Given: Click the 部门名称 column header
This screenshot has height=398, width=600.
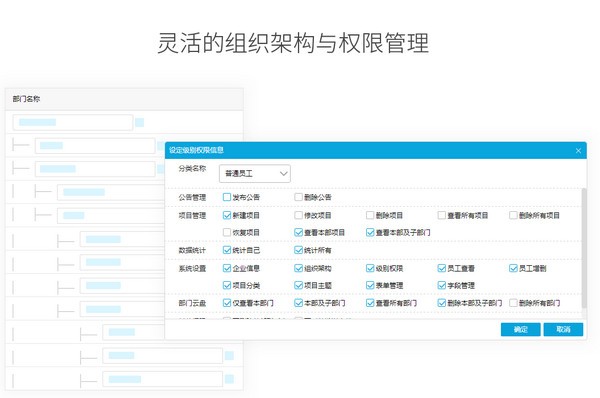Looking at the screenshot, I should coord(26,99).
